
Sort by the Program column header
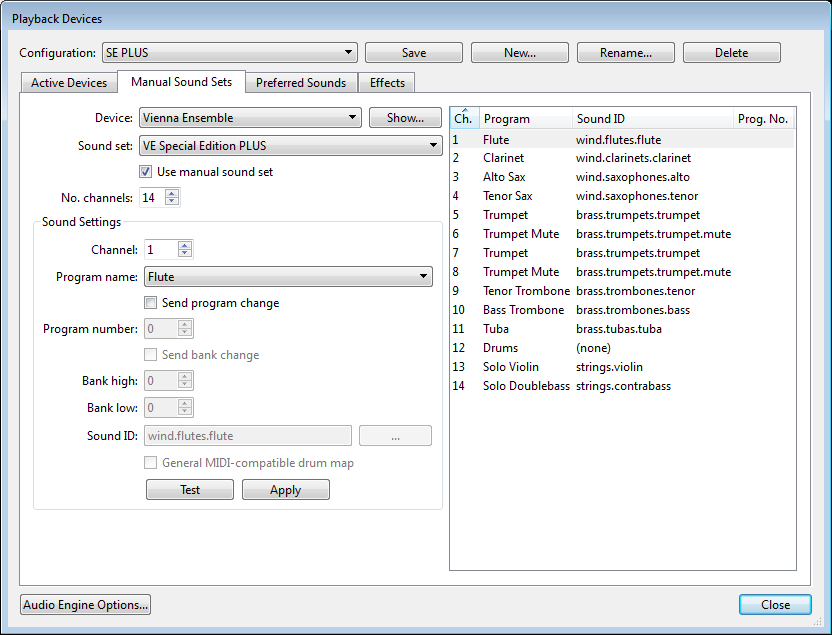[x=526, y=118]
